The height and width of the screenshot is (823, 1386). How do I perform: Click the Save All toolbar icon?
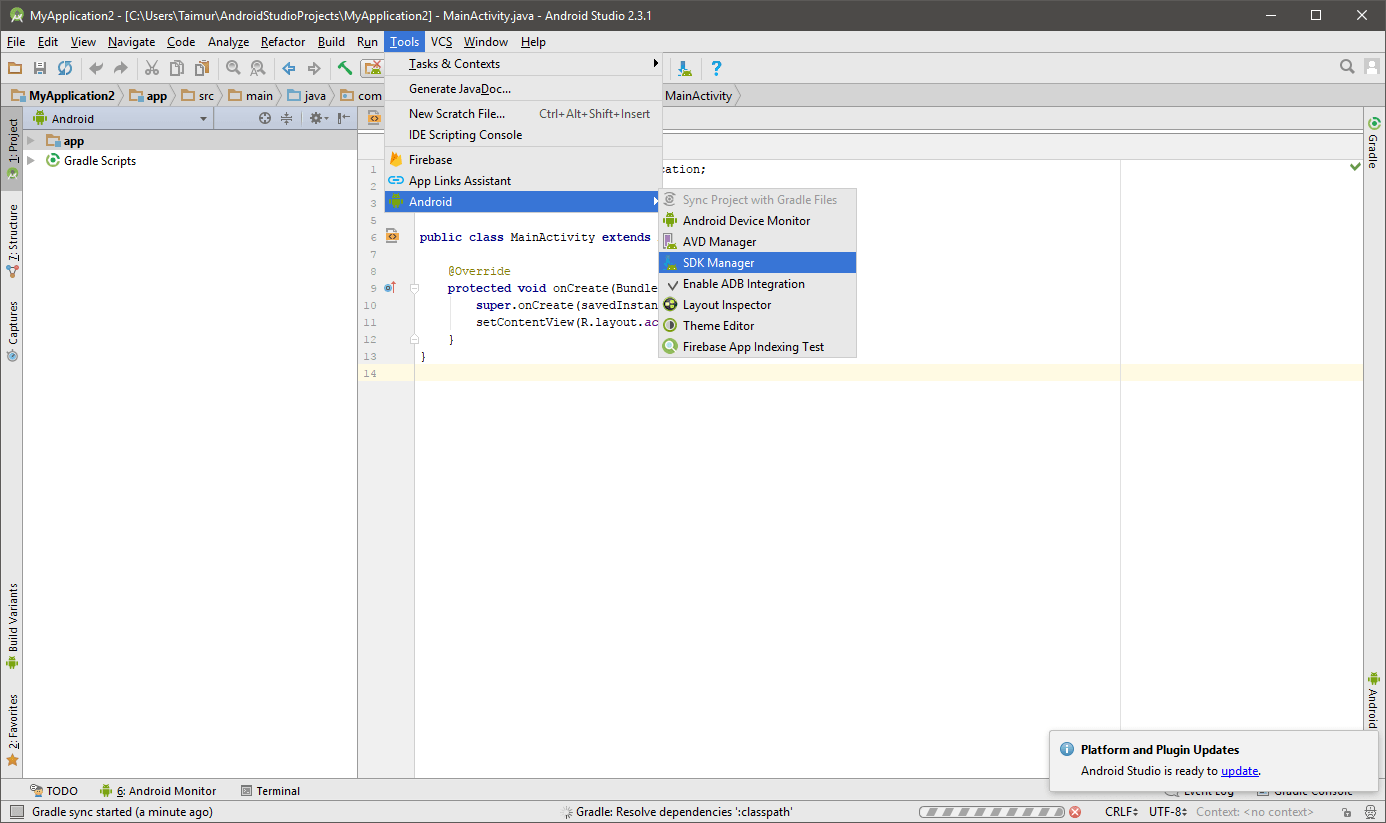coord(40,68)
